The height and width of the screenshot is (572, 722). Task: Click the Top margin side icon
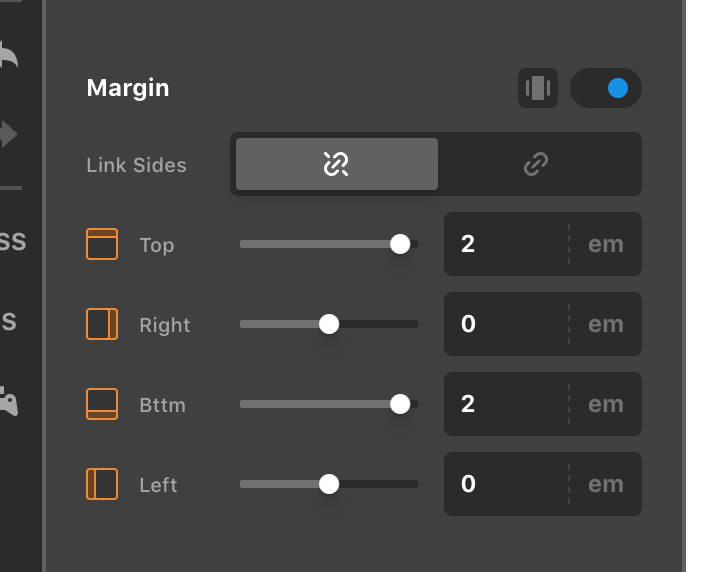click(102, 244)
